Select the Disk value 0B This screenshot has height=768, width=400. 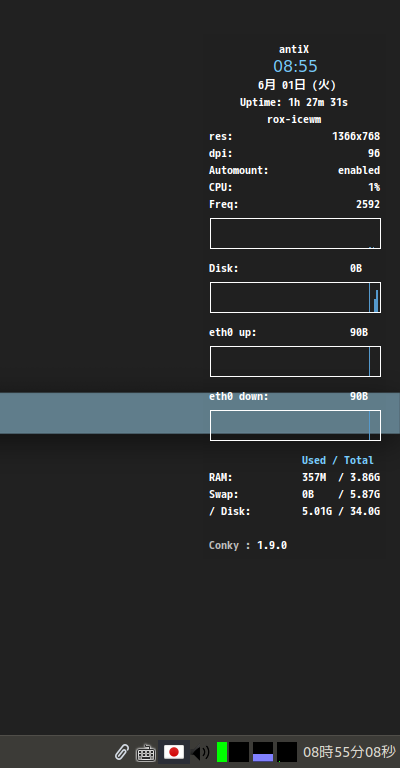tap(356, 268)
